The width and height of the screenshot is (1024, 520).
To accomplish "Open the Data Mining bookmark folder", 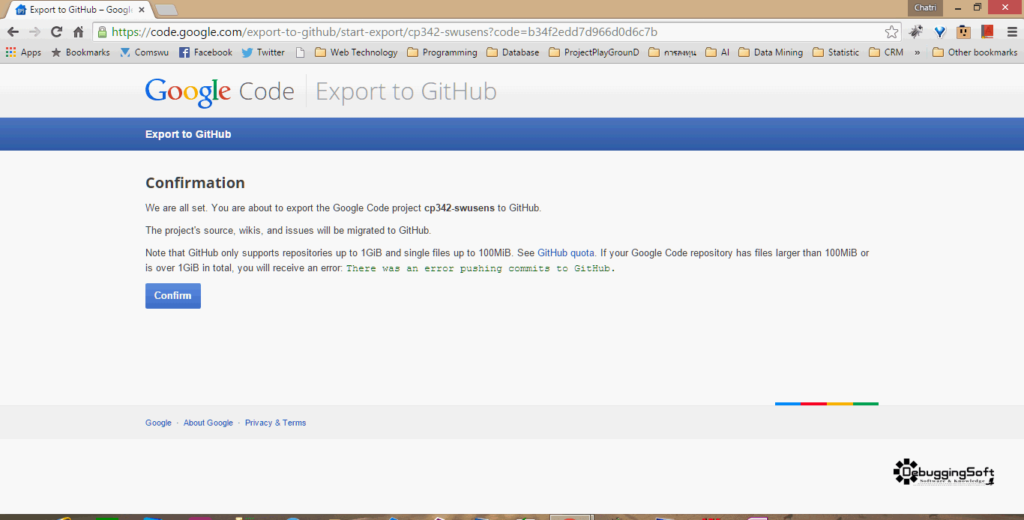I will pos(771,52).
